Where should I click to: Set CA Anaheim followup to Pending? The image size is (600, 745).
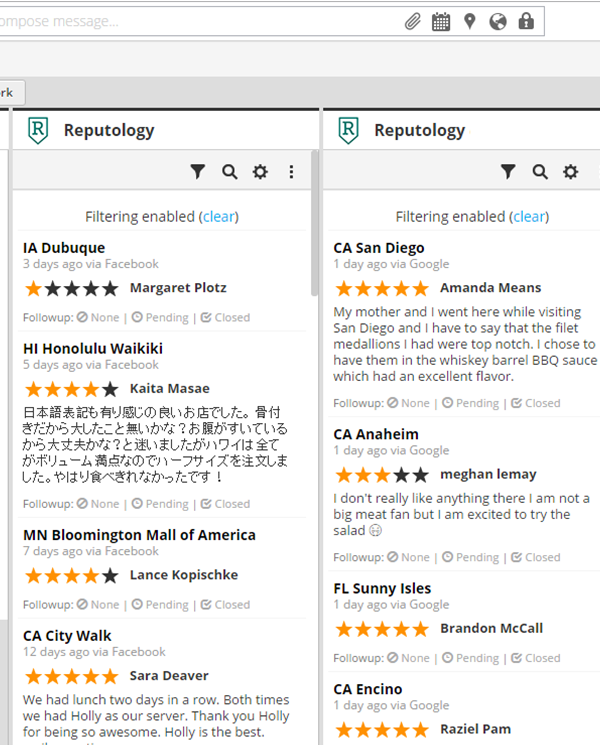pos(470,557)
